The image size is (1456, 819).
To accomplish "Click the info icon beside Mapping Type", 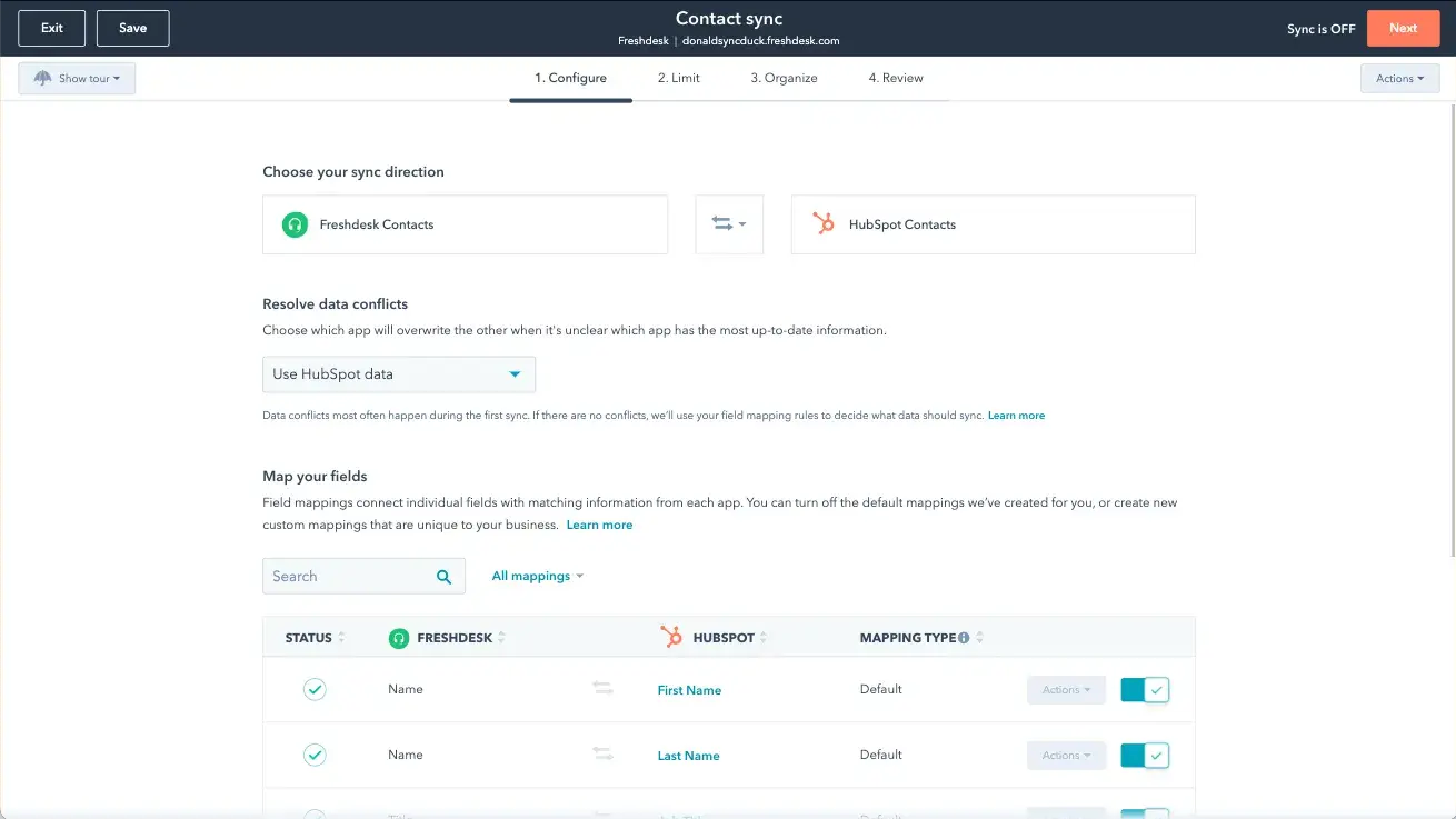I will 964,637.
